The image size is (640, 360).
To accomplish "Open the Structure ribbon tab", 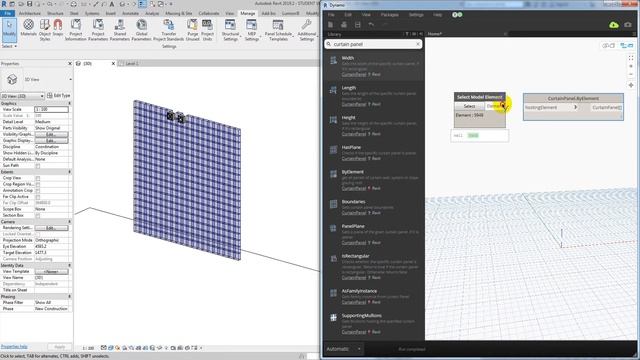I will point(55,13).
